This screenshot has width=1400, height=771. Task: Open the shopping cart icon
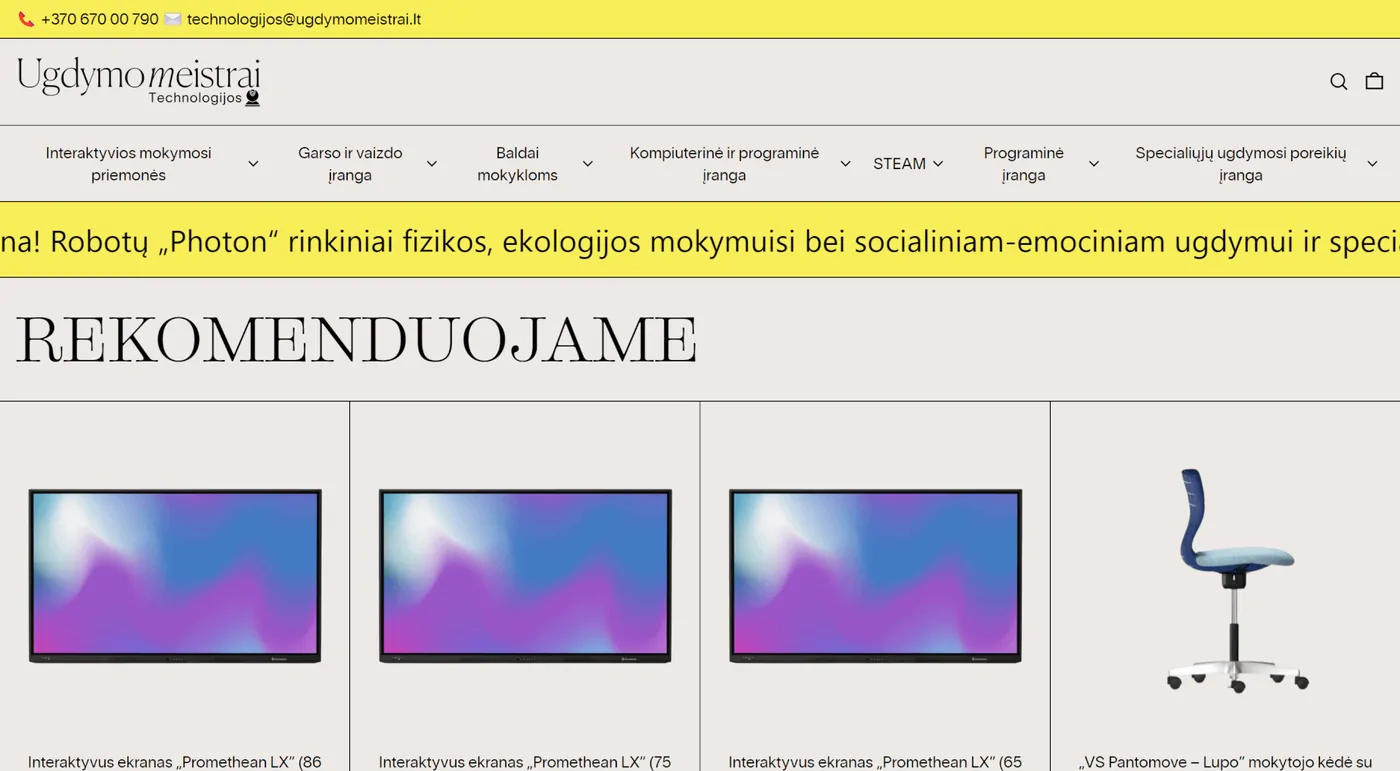pyautogui.click(x=1374, y=81)
